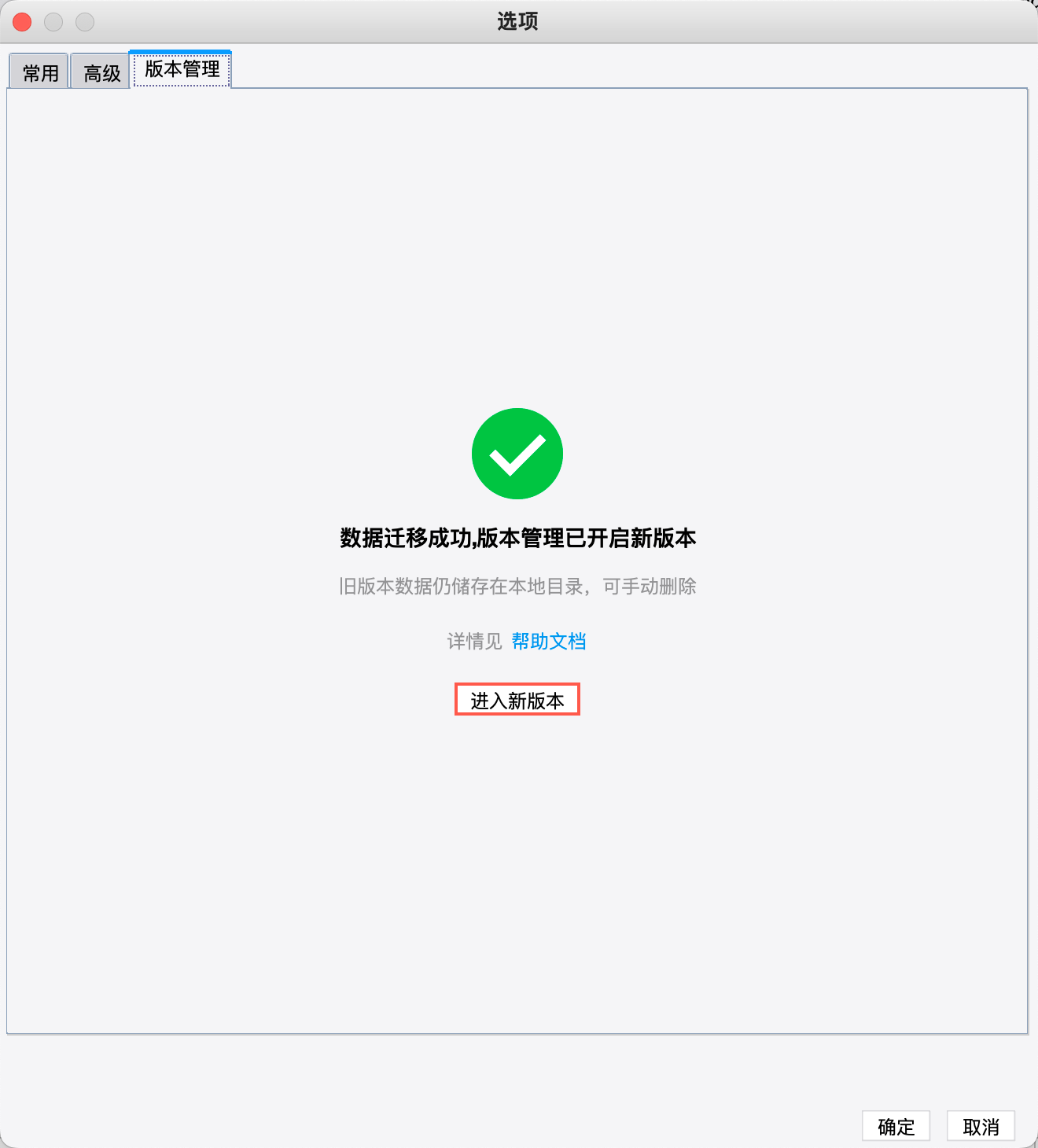Image resolution: width=1038 pixels, height=1148 pixels.
Task: Click the blue help documentation hyperlink
Action: (549, 642)
